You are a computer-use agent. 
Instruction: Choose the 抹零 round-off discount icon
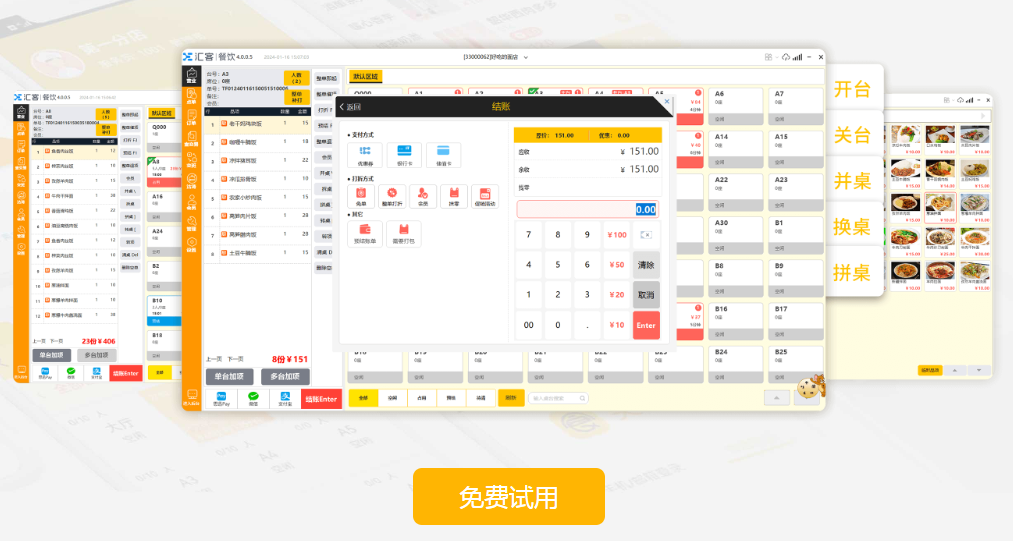click(454, 196)
